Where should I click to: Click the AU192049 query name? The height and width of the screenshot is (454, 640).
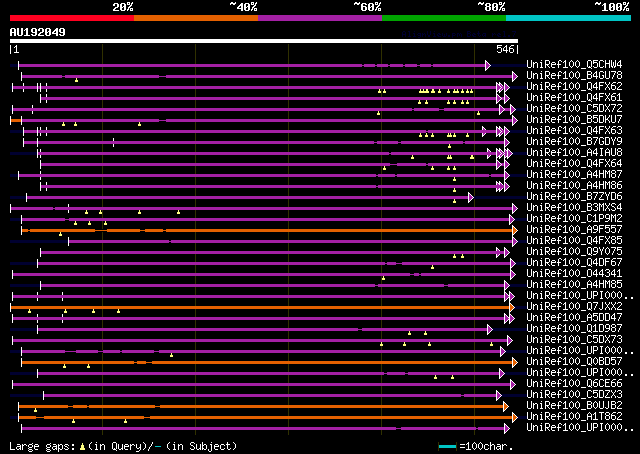[38, 32]
